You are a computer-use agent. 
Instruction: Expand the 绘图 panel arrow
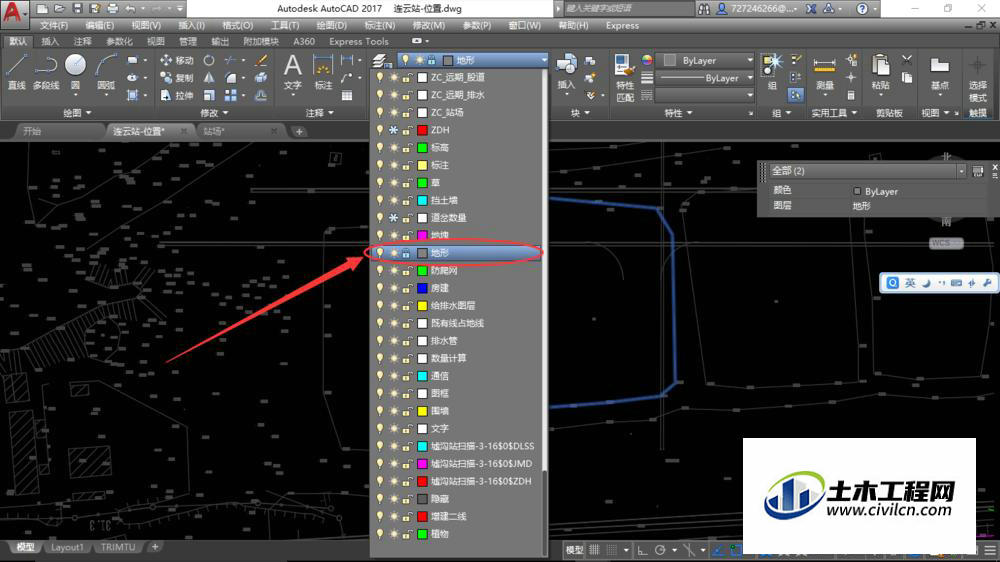coord(89,113)
